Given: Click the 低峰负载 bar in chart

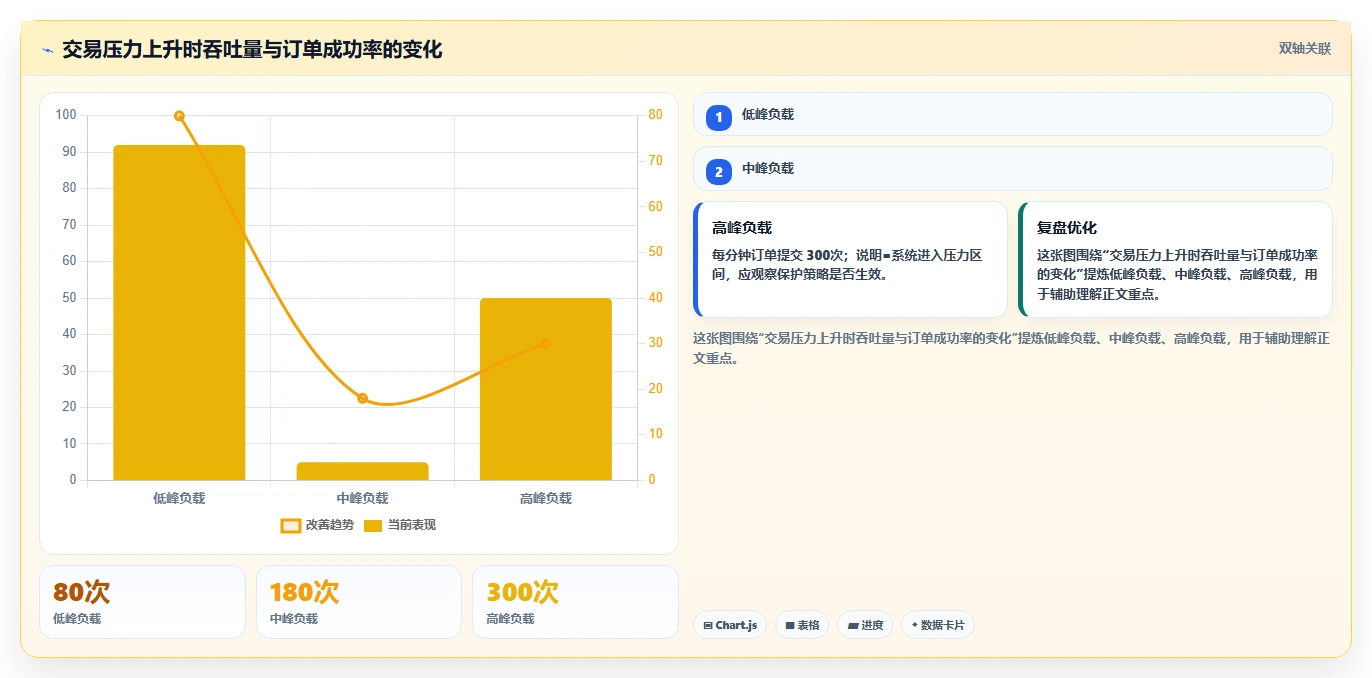Looking at the screenshot, I should coord(179,312).
